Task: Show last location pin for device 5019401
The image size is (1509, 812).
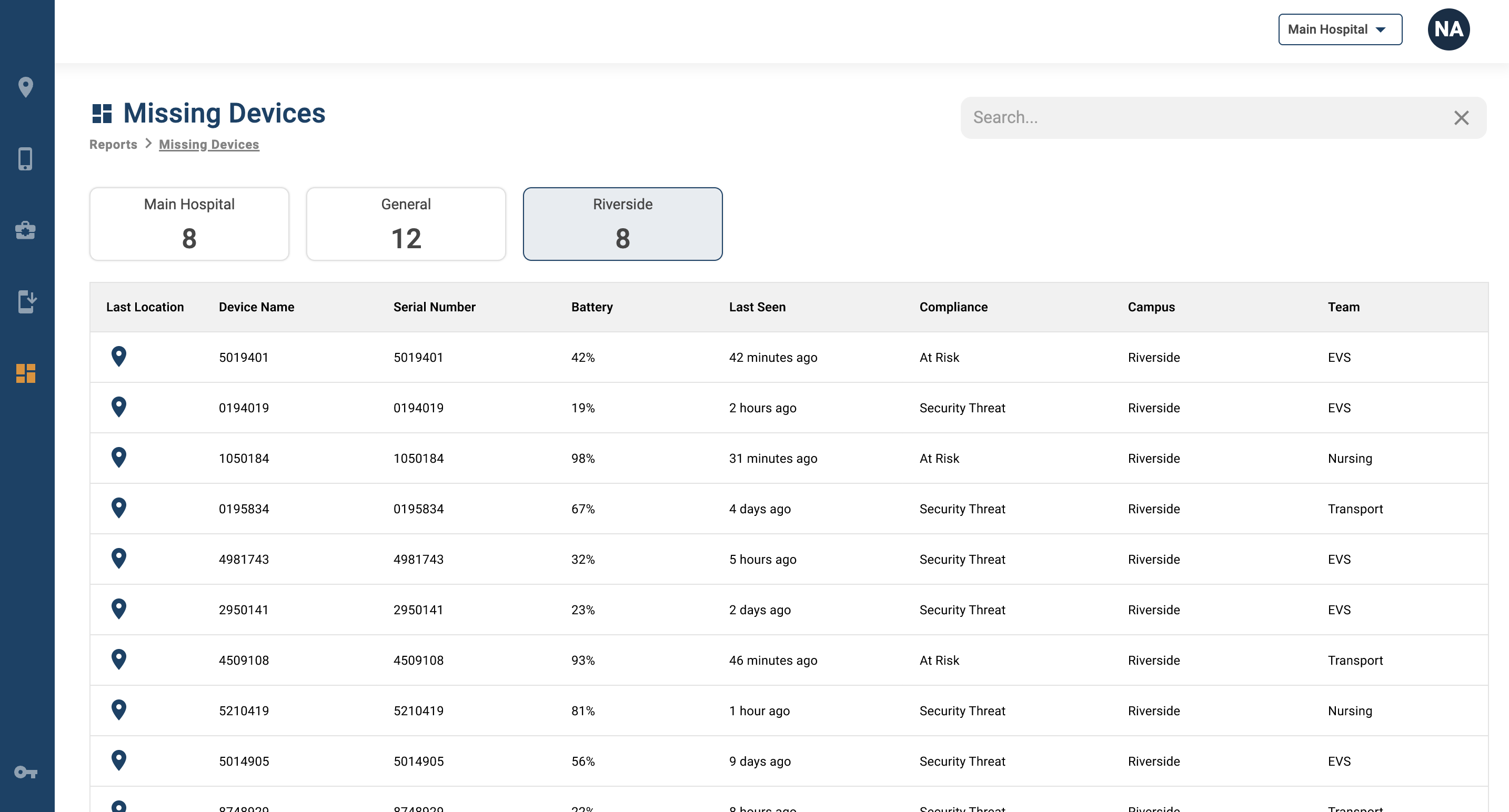Action: [119, 357]
